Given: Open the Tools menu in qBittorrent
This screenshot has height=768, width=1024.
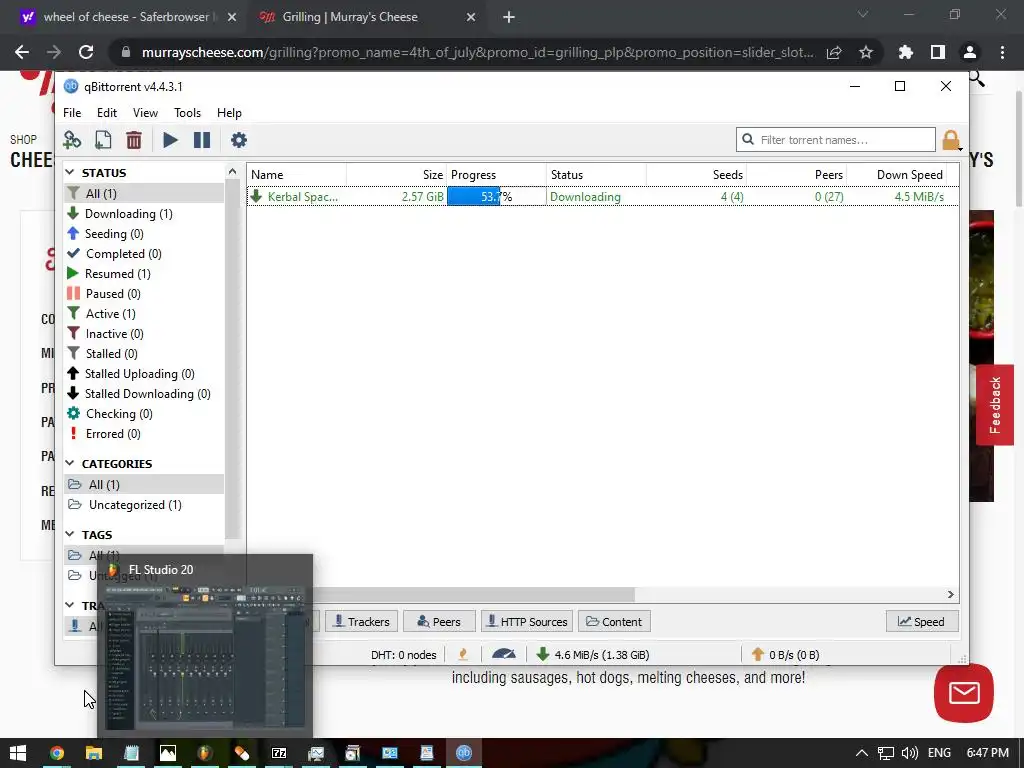Looking at the screenshot, I should point(187,113).
